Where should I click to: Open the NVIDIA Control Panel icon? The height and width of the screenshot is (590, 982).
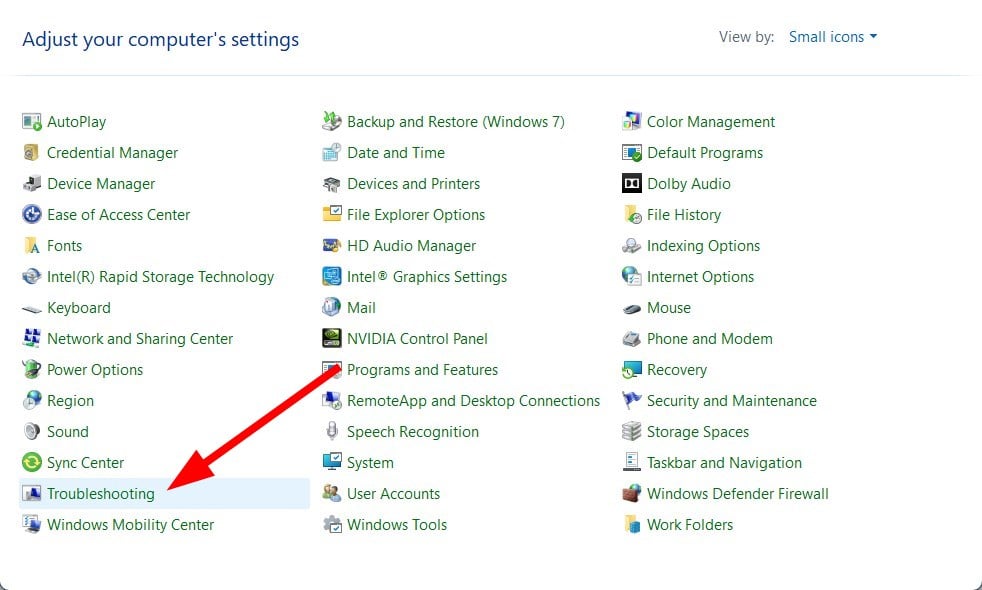(x=331, y=339)
